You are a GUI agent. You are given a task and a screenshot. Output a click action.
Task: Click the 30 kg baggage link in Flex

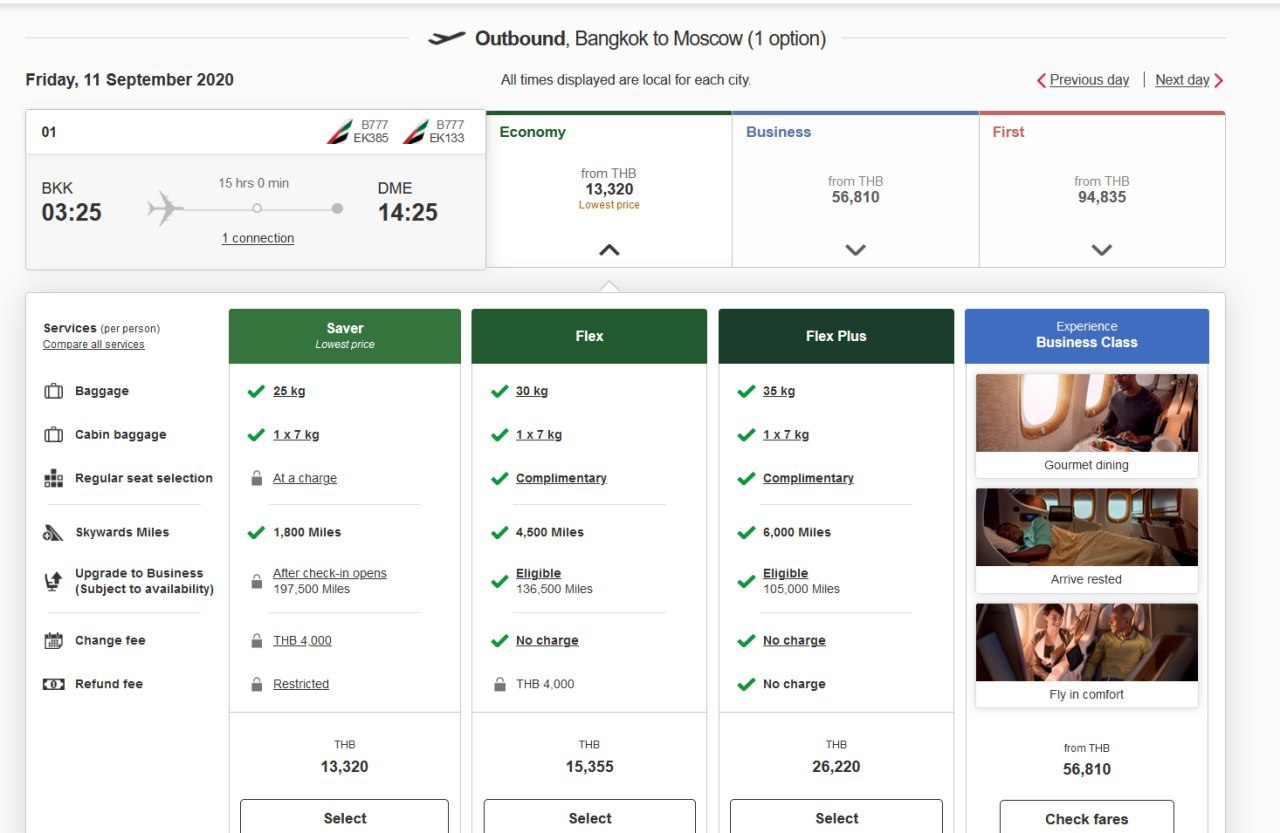tap(532, 391)
